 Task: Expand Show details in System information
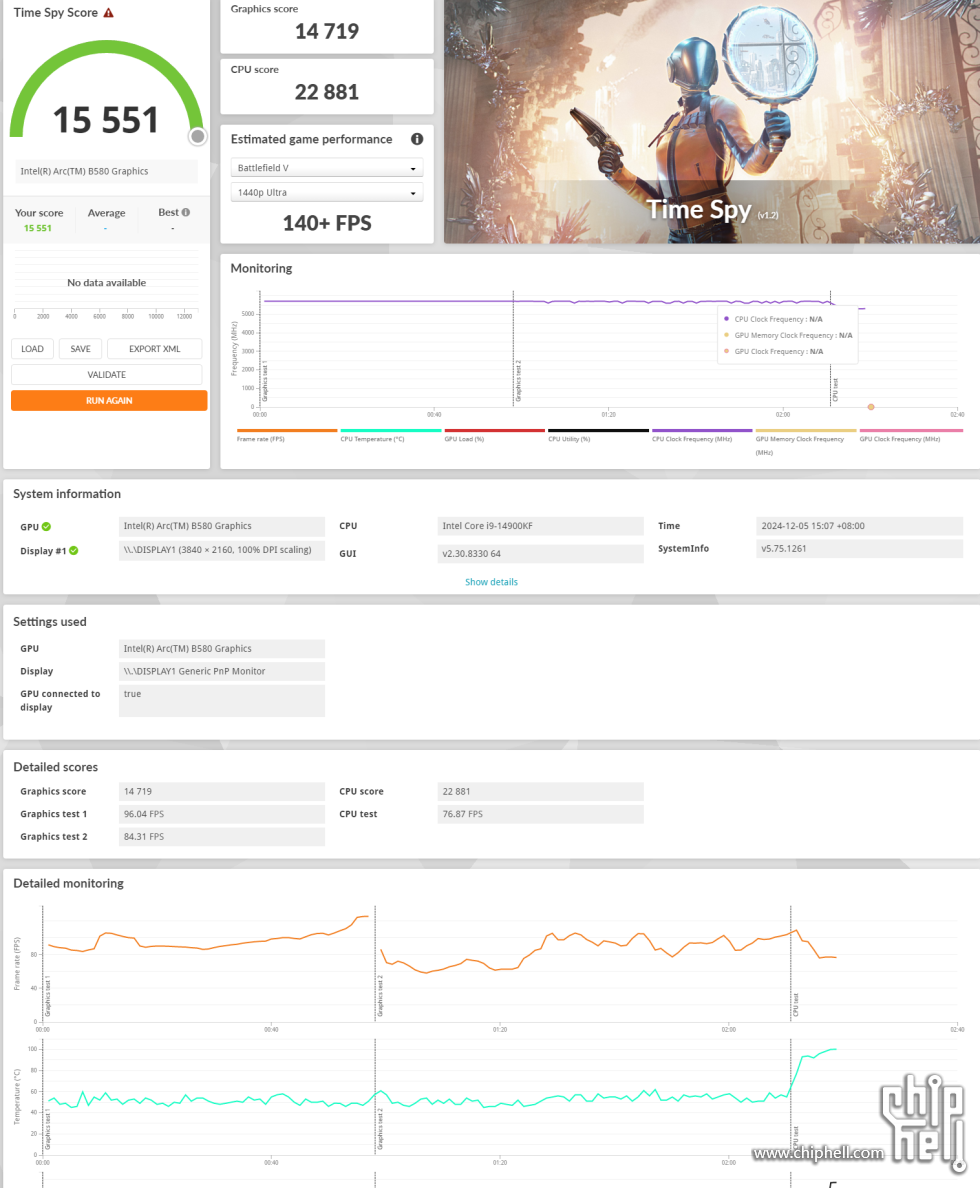point(491,581)
